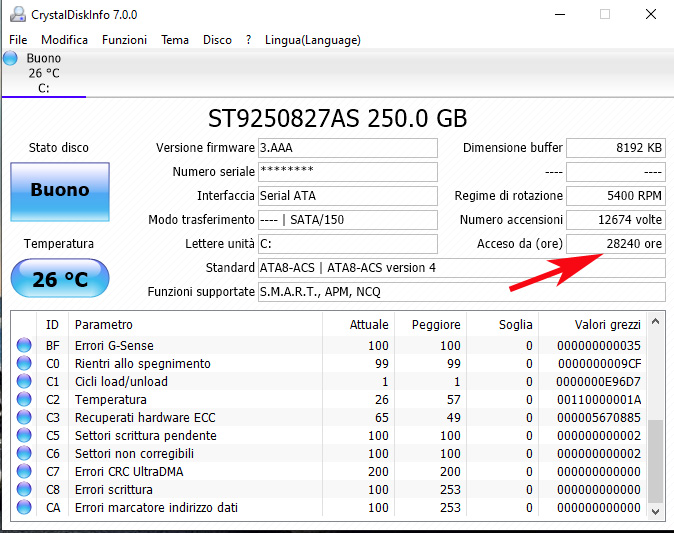Select the Settori scrittura pendente text

146,436
